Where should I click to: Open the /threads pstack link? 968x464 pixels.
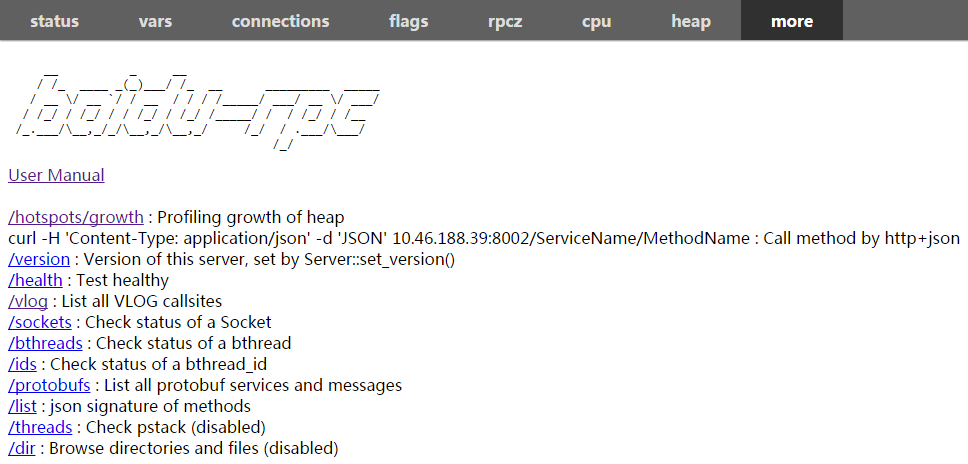[40, 427]
